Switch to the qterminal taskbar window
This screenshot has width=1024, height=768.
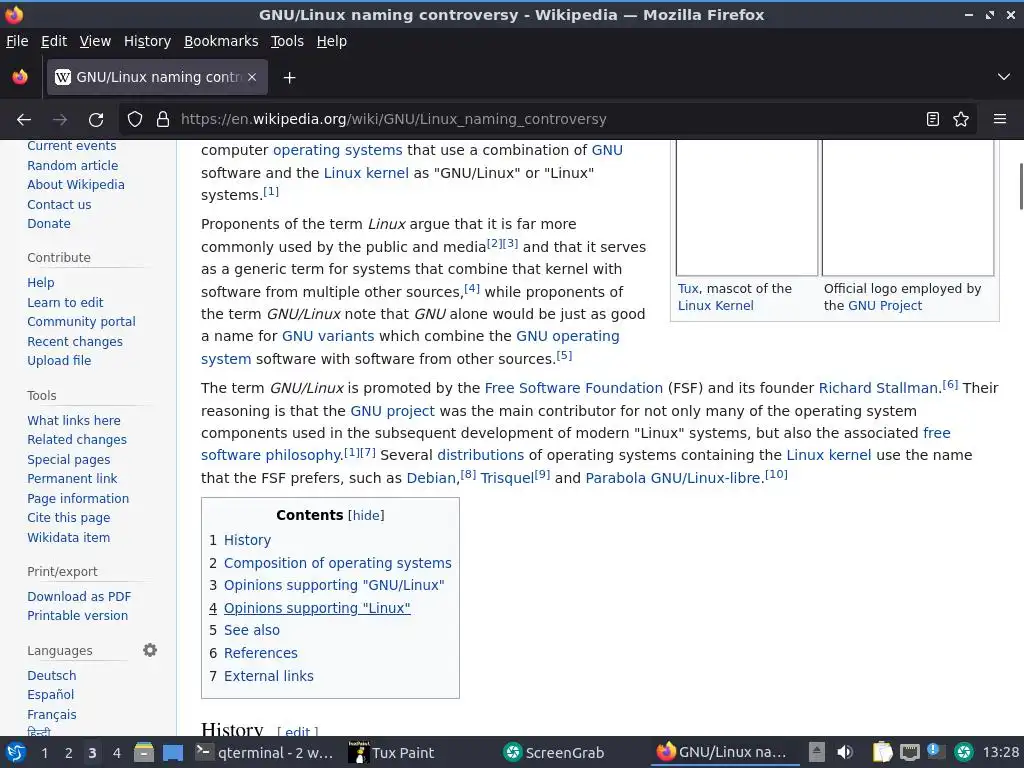[264, 752]
